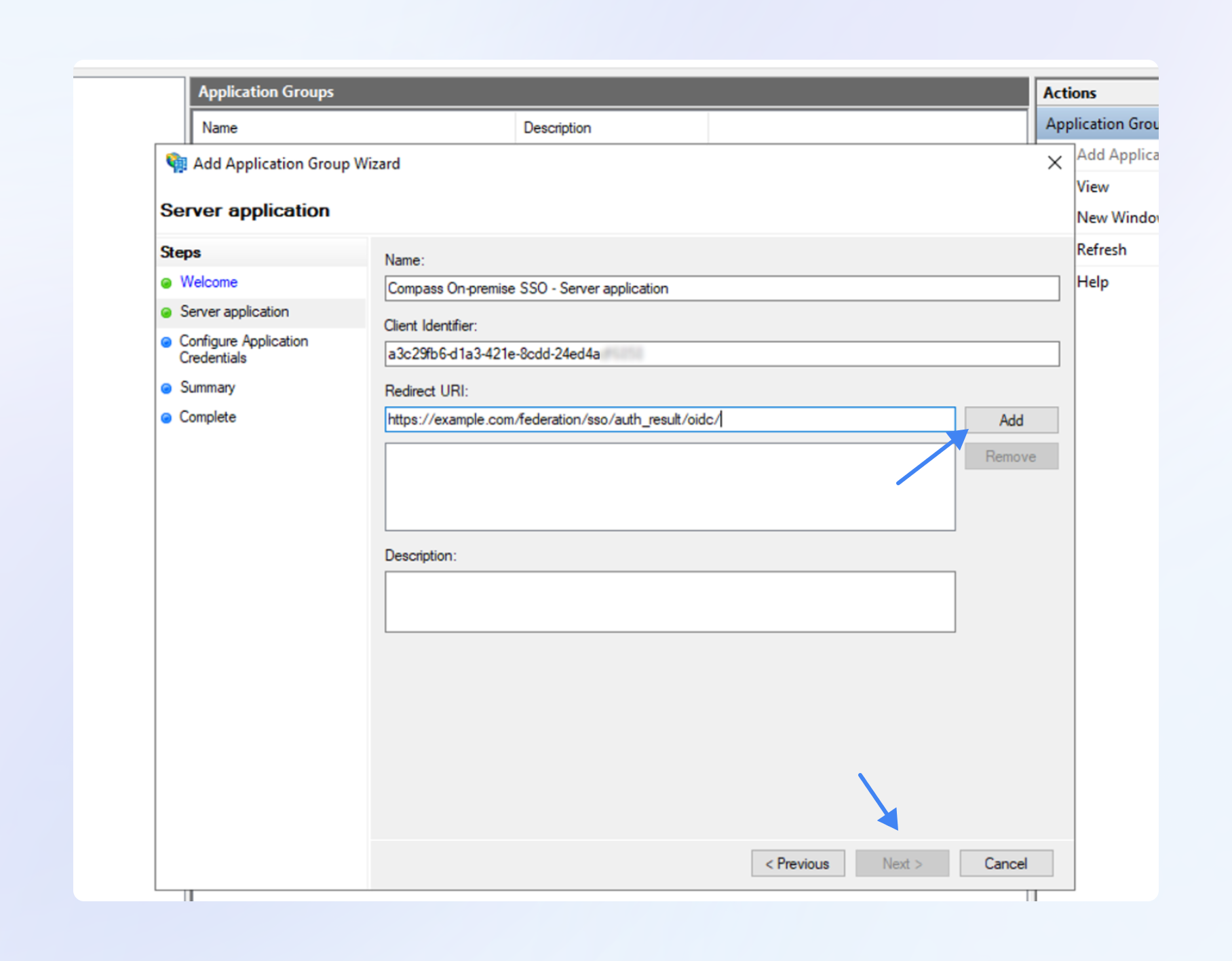Click the Configure Application Credentials bullet icon
Viewport: 1232px width, 961px height.
[167, 343]
